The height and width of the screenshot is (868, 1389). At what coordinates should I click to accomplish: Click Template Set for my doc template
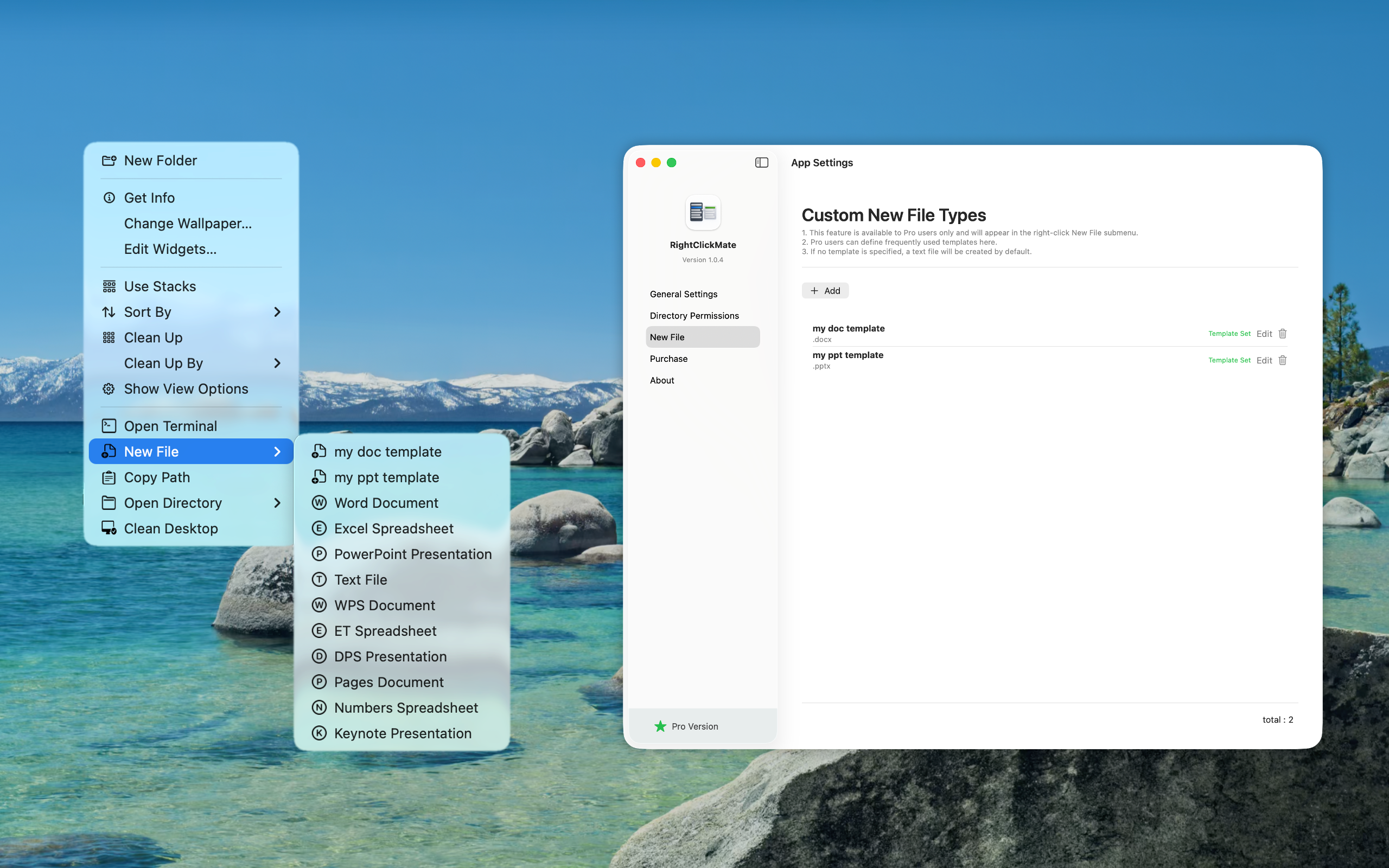coord(1229,334)
